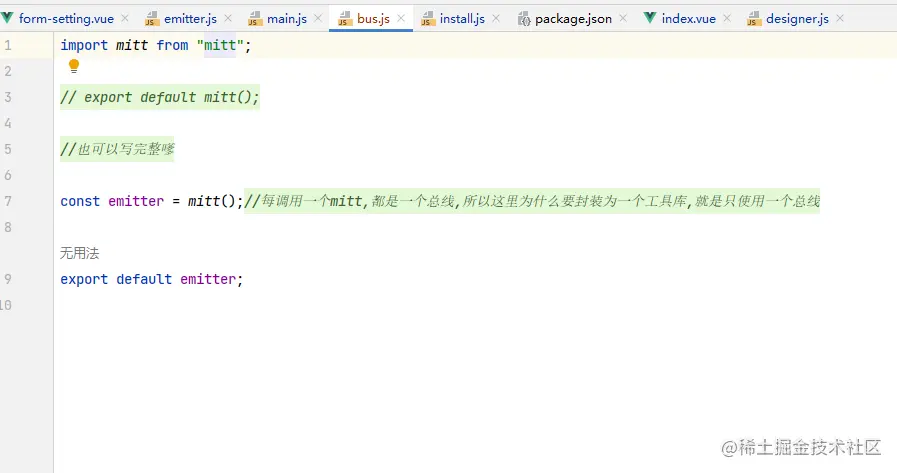
Task: Open the index.vue tab
Action: click(x=688, y=18)
